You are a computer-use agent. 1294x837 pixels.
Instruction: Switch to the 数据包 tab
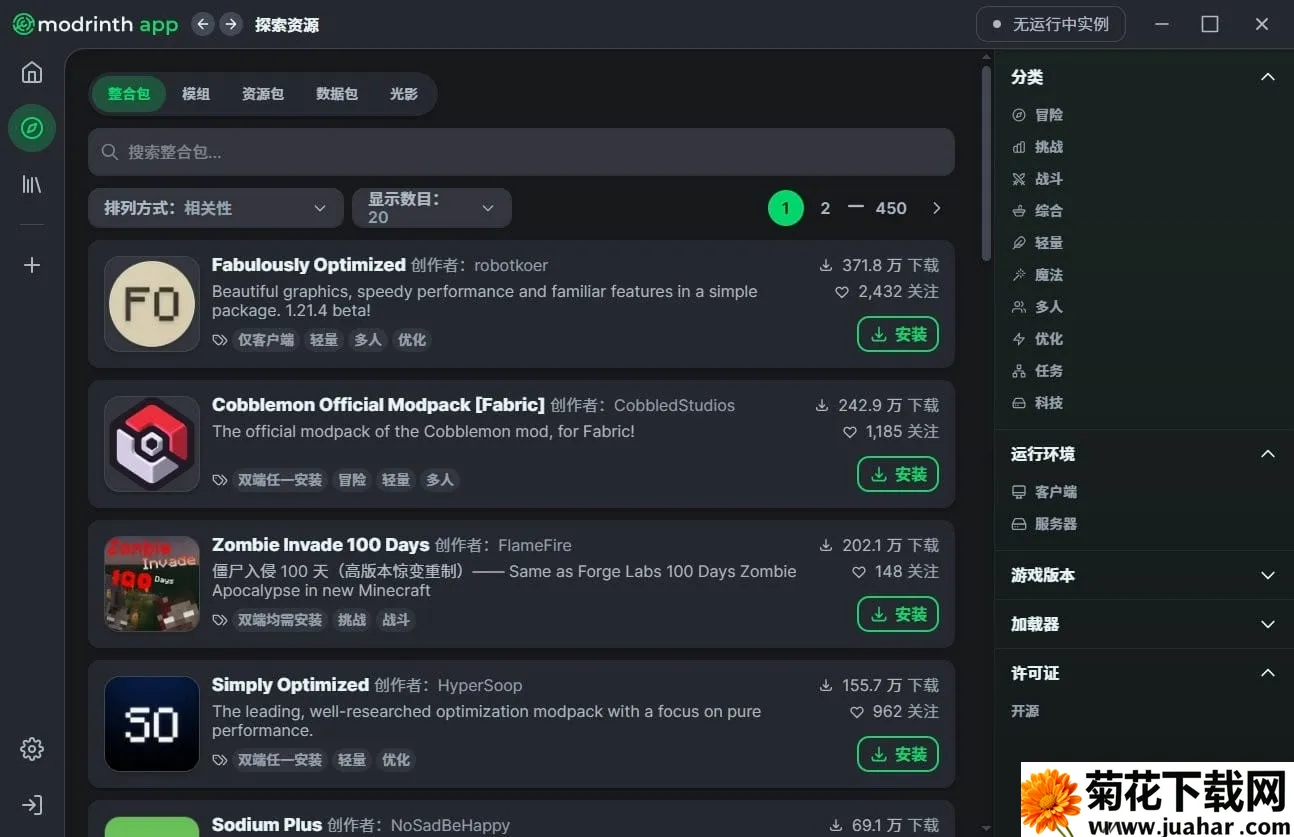[337, 94]
